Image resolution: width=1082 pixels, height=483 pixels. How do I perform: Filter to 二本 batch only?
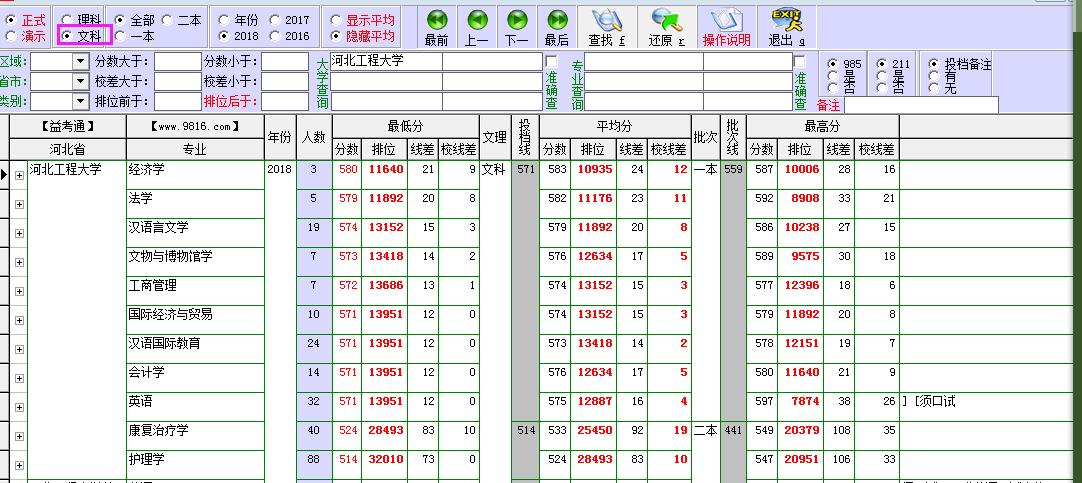(167, 20)
